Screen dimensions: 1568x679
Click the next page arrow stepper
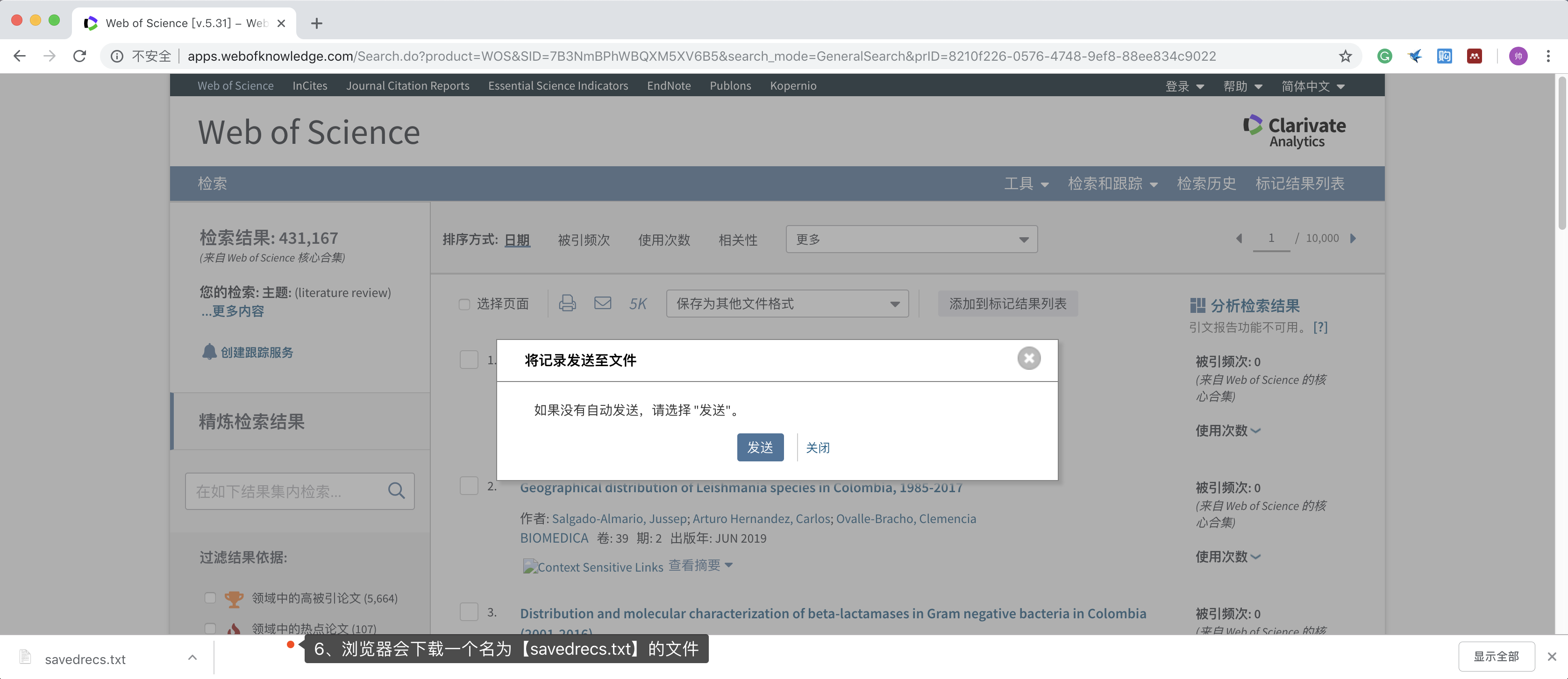pos(1354,238)
